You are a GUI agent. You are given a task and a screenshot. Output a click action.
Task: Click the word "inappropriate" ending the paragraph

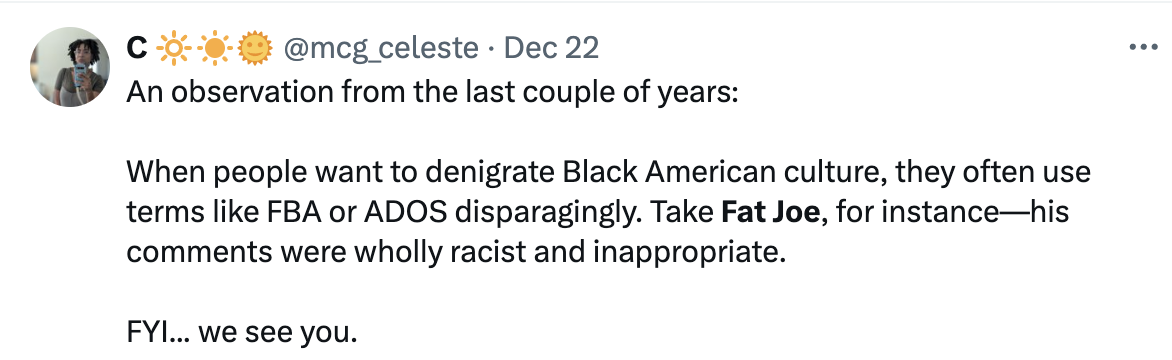(x=689, y=255)
